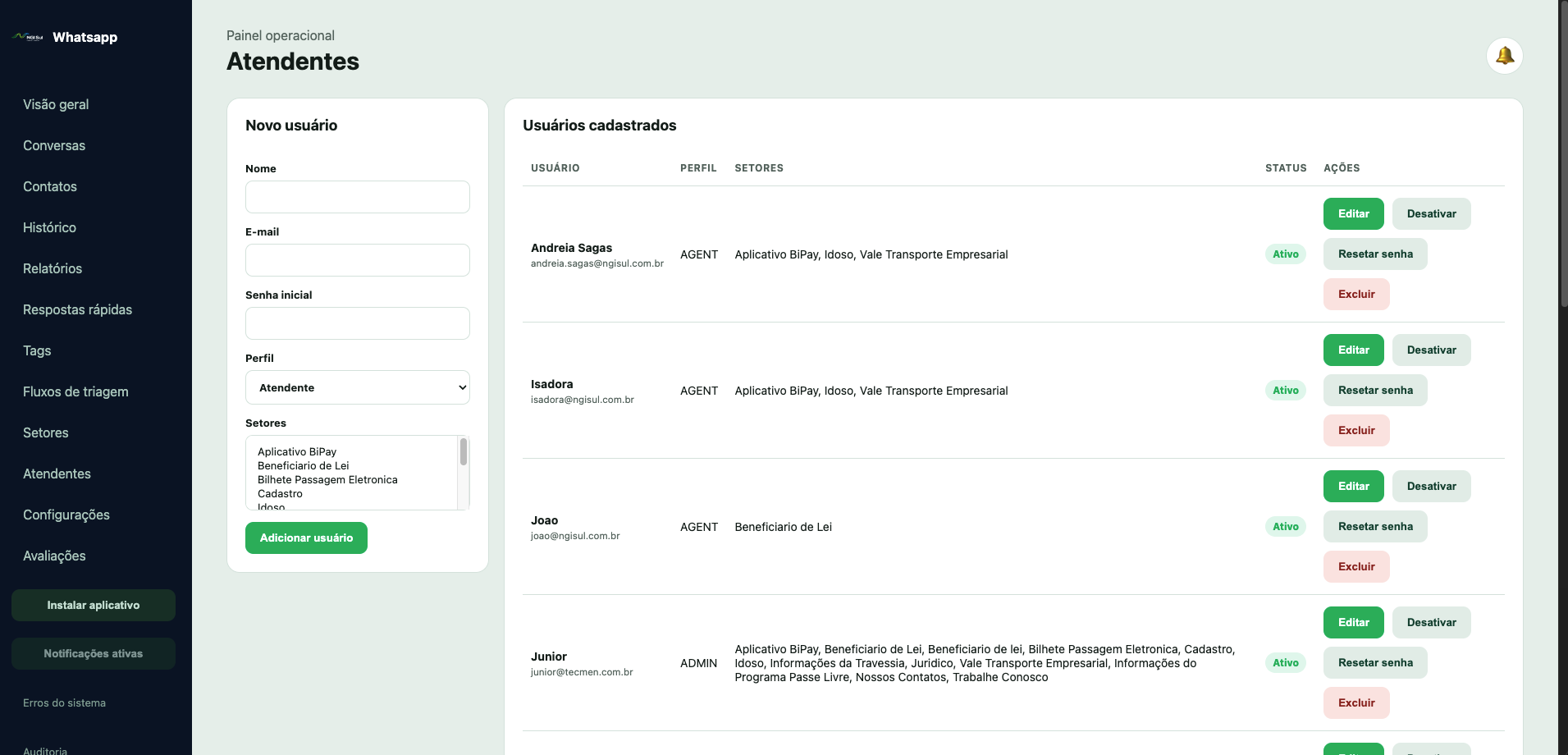Deactivate the Isadora user
Screen dimensions: 1568x755
(x=1431, y=350)
